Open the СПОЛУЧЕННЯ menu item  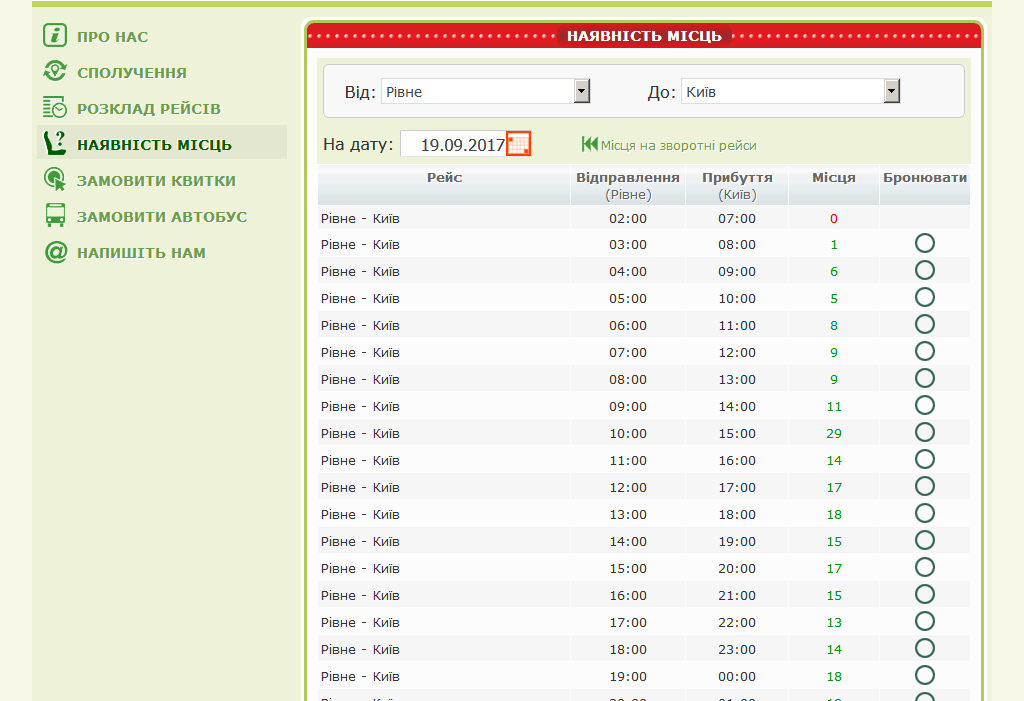pyautogui.click(x=132, y=73)
